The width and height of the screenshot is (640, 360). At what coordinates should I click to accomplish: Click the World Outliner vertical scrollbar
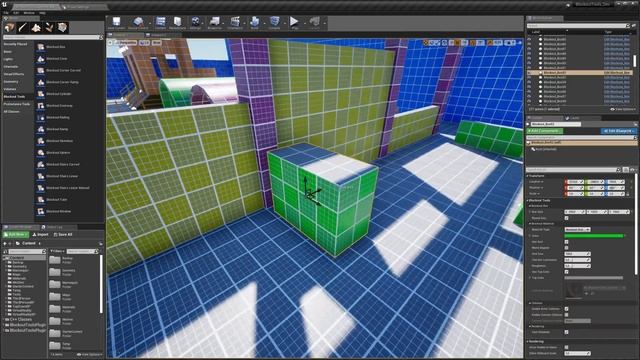pyautogui.click(x=634, y=61)
